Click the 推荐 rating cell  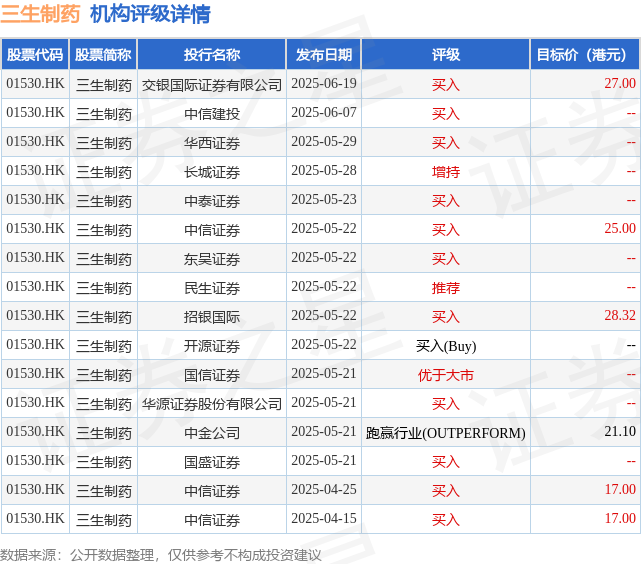[446, 288]
